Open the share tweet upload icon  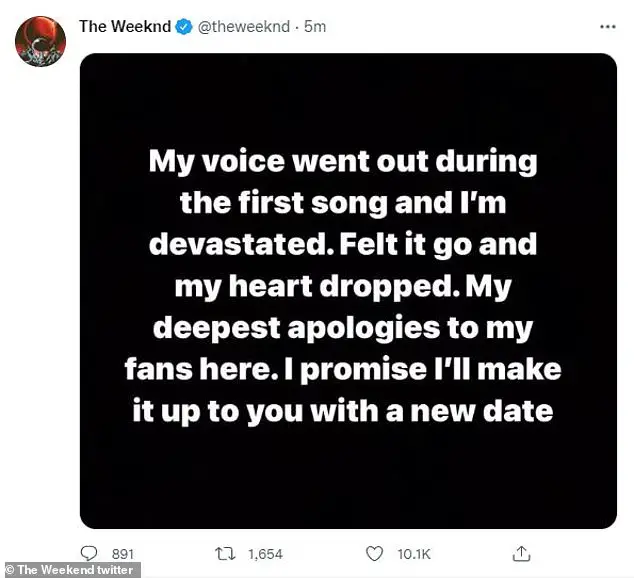pyautogui.click(x=521, y=553)
